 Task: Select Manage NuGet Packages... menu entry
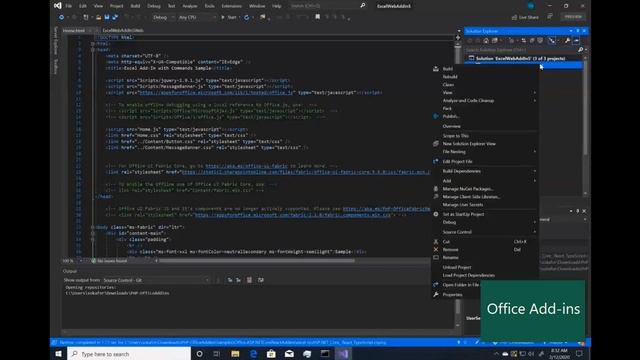(468, 189)
